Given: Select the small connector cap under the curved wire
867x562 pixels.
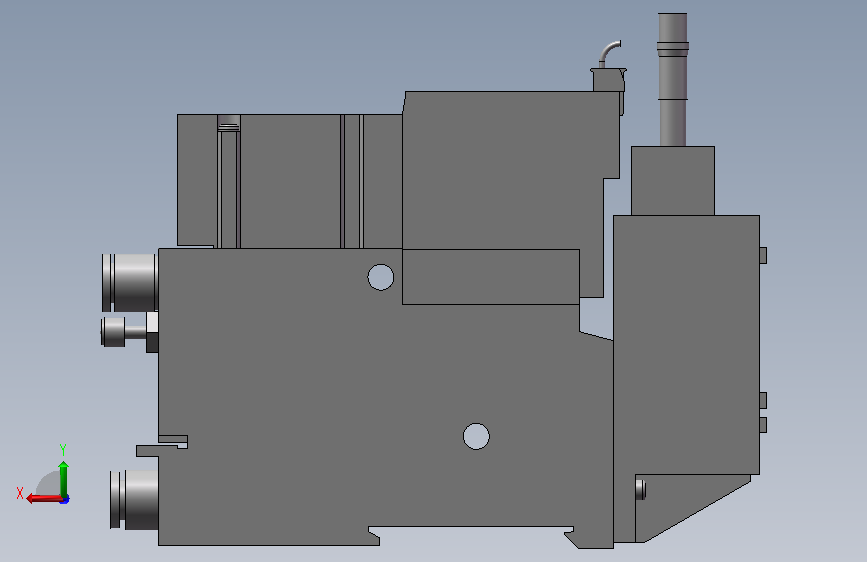Looking at the screenshot, I should click(608, 80).
